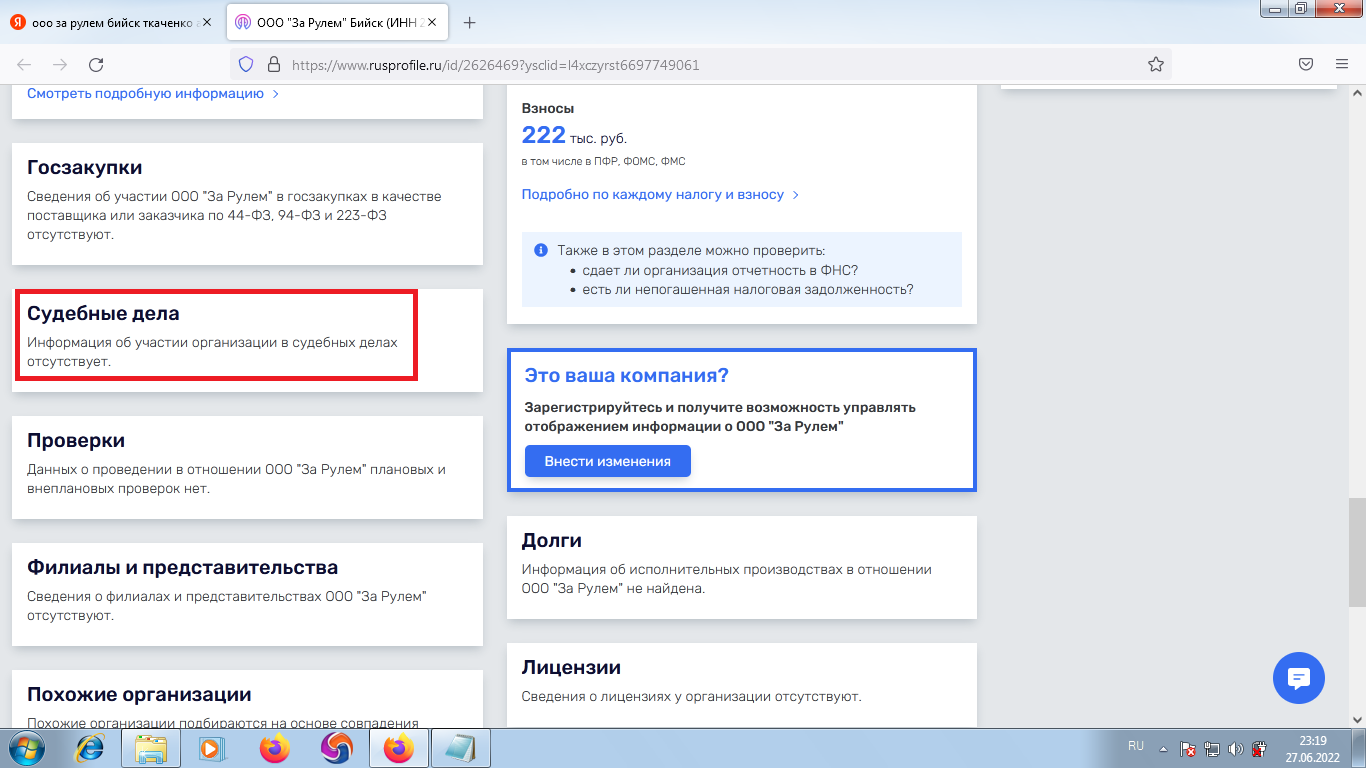
Task: Click the info icon in the blue notice
Action: [x=541, y=253]
